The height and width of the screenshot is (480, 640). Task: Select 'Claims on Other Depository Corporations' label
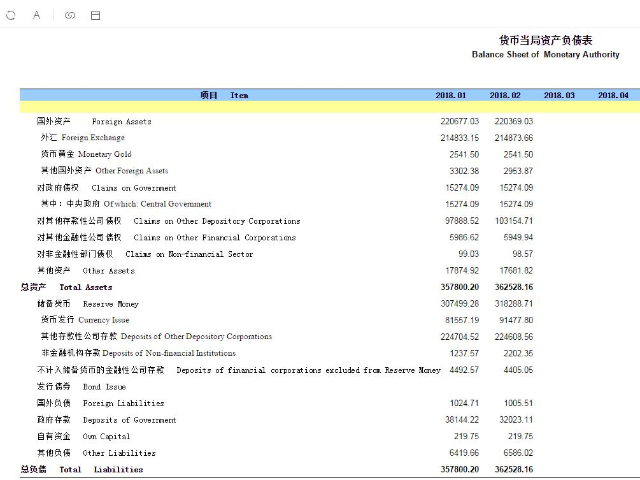coord(217,221)
